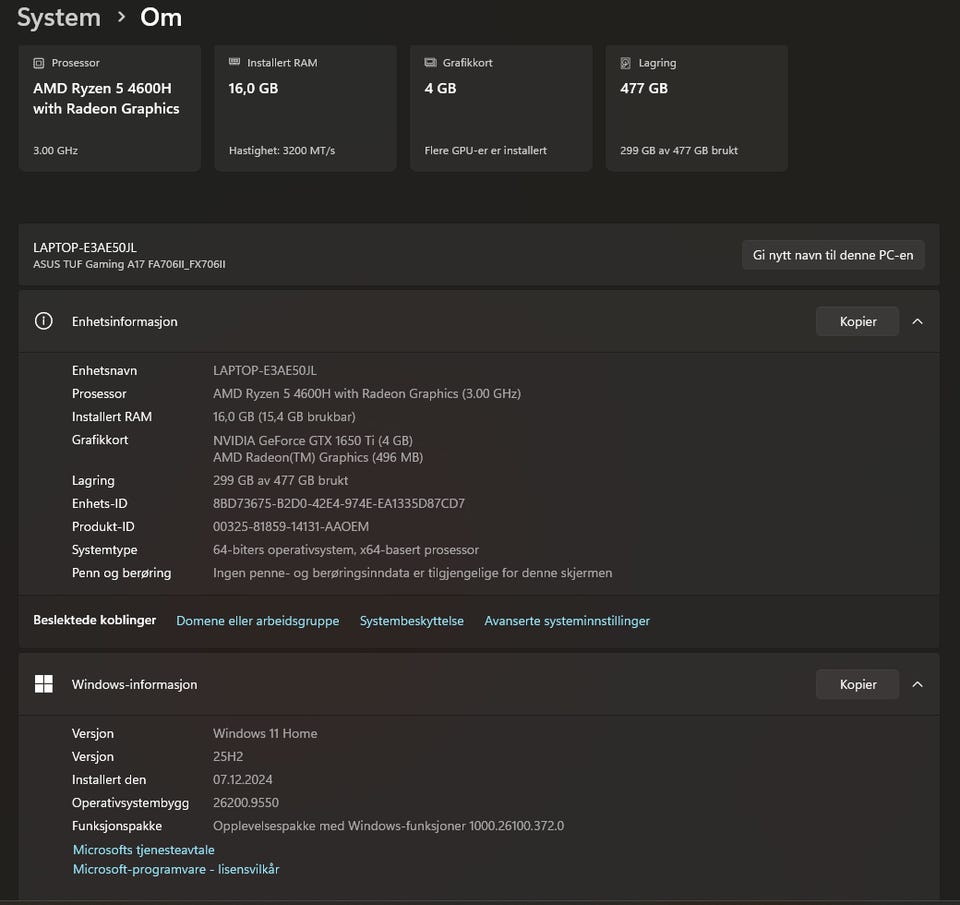Click NVIDIA GeForce GTX 1650 Ti (4 GB)

coord(313,441)
